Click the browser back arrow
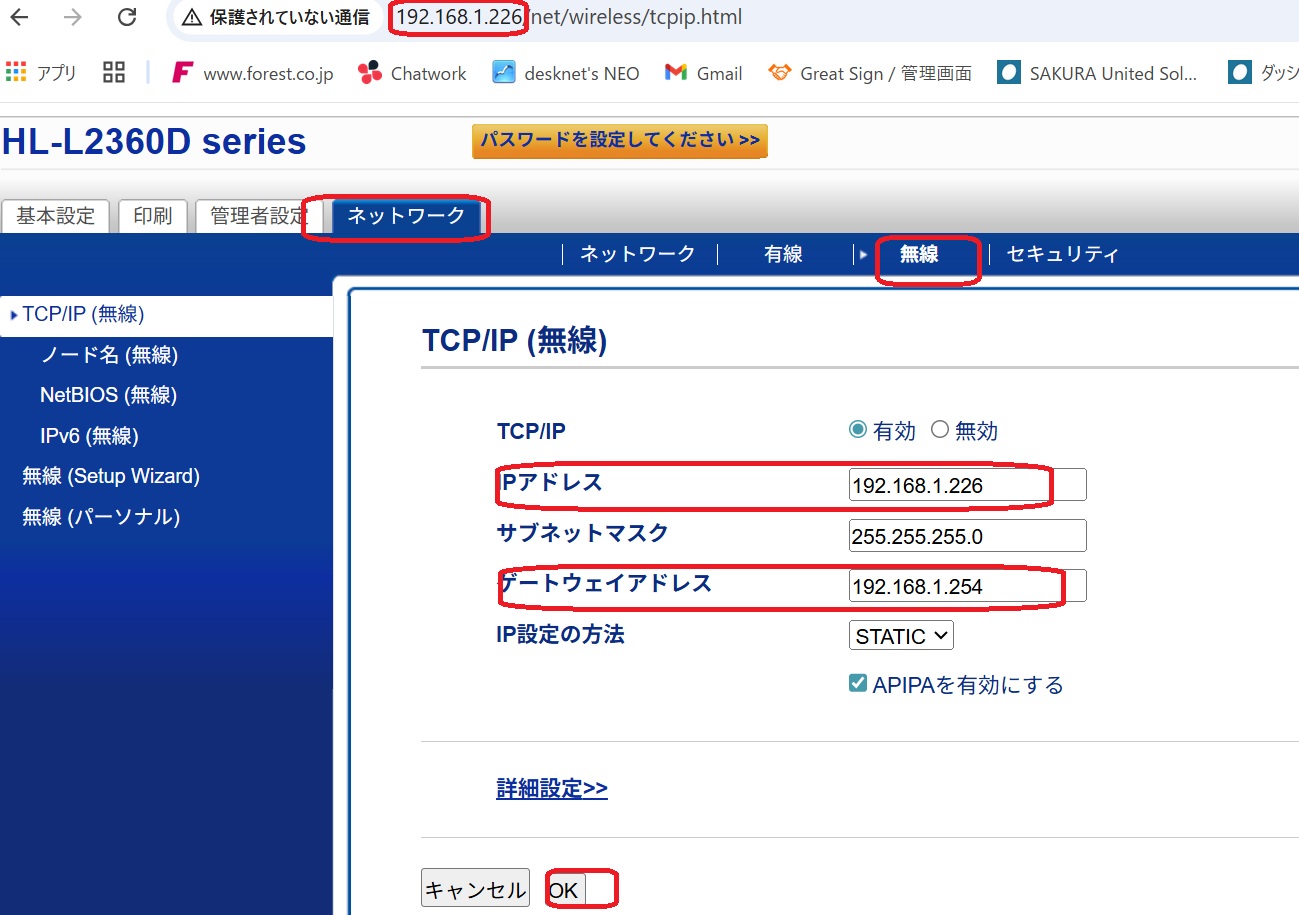1299x915 pixels. tap(19, 18)
